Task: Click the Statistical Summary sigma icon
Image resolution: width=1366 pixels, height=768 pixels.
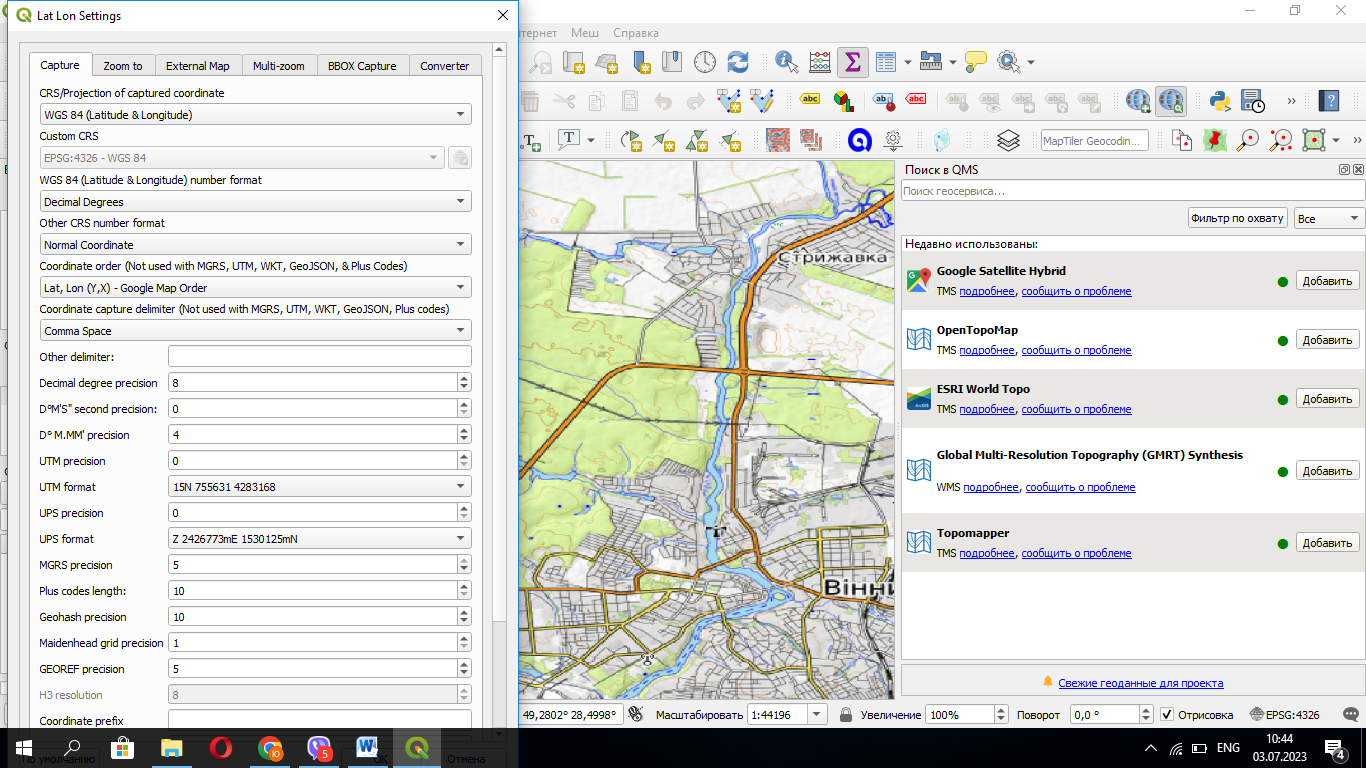Action: (852, 62)
